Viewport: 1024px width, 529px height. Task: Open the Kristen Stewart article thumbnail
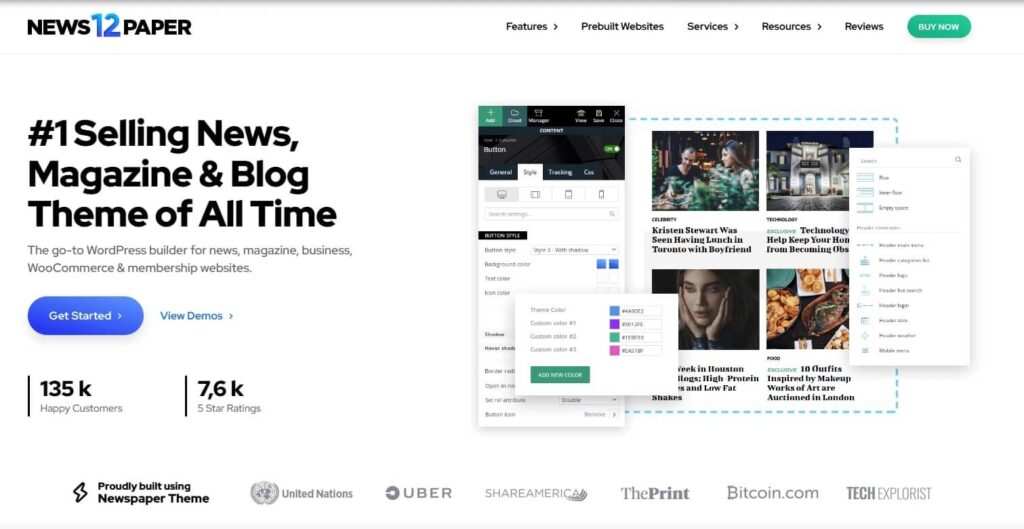tap(705, 171)
